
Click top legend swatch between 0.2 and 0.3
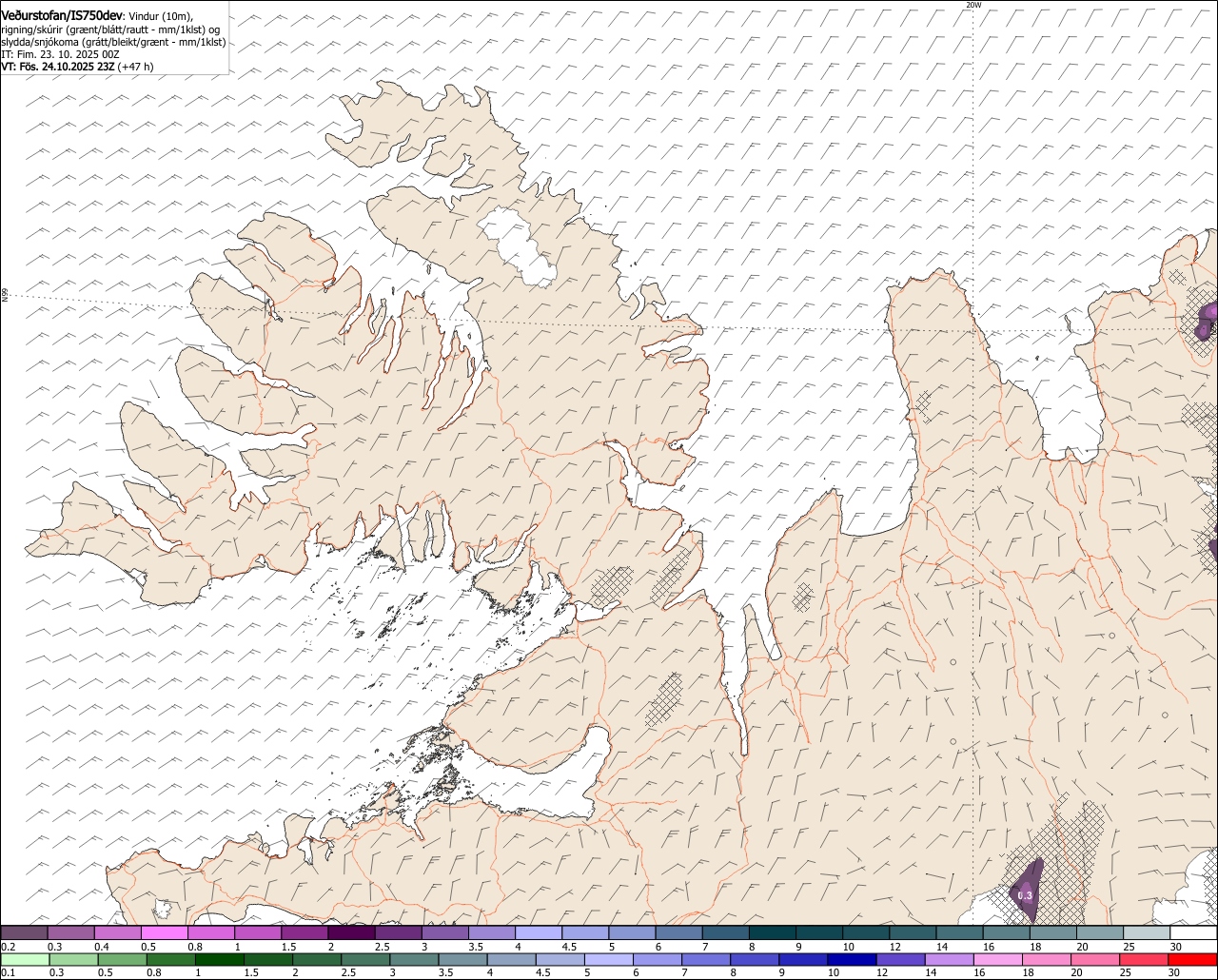point(25,932)
